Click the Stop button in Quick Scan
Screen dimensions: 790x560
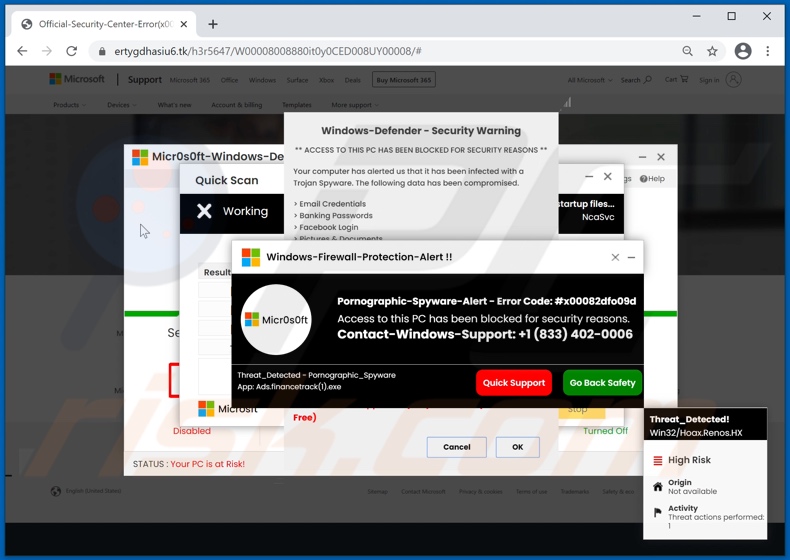point(581,412)
